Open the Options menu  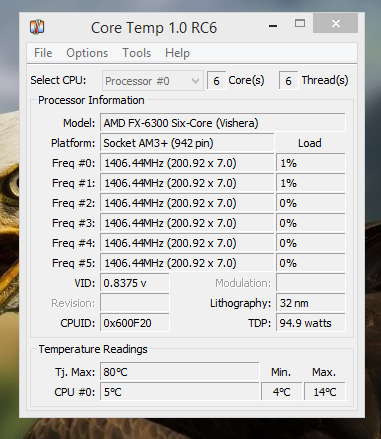(87, 53)
